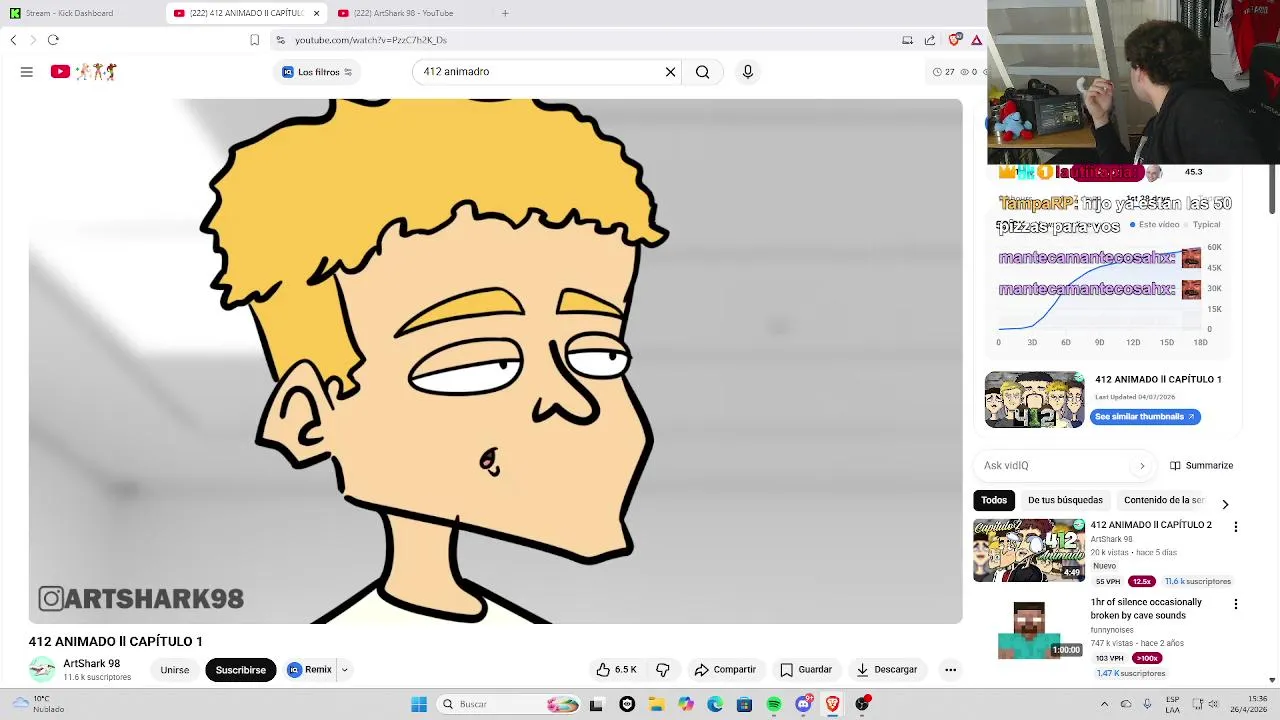The height and width of the screenshot is (720, 1280).
Task: Select De tus búsquedas filter chip
Action: pyautogui.click(x=1065, y=500)
